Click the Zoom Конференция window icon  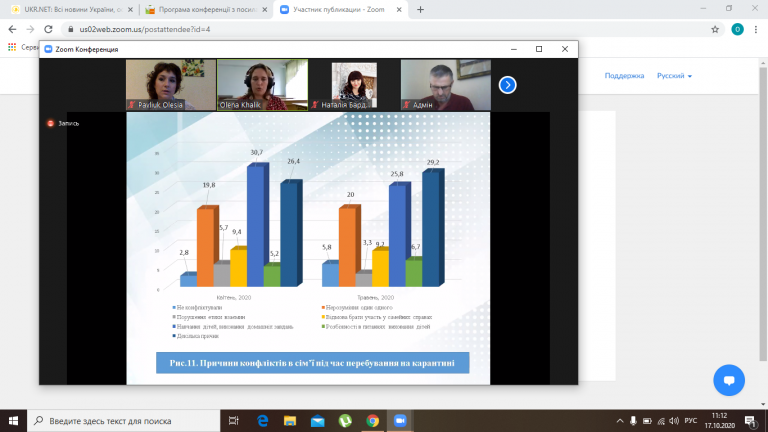point(48,49)
